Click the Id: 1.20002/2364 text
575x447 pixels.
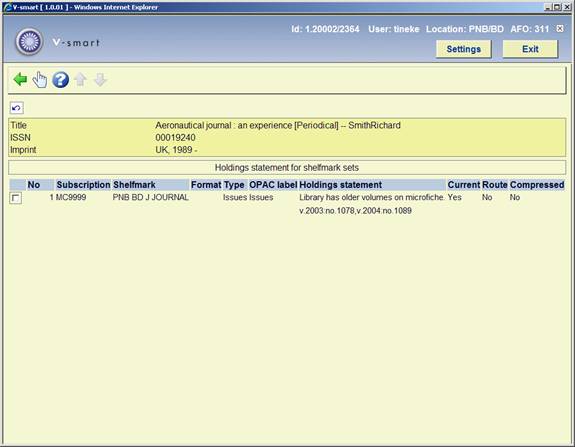pos(325,29)
